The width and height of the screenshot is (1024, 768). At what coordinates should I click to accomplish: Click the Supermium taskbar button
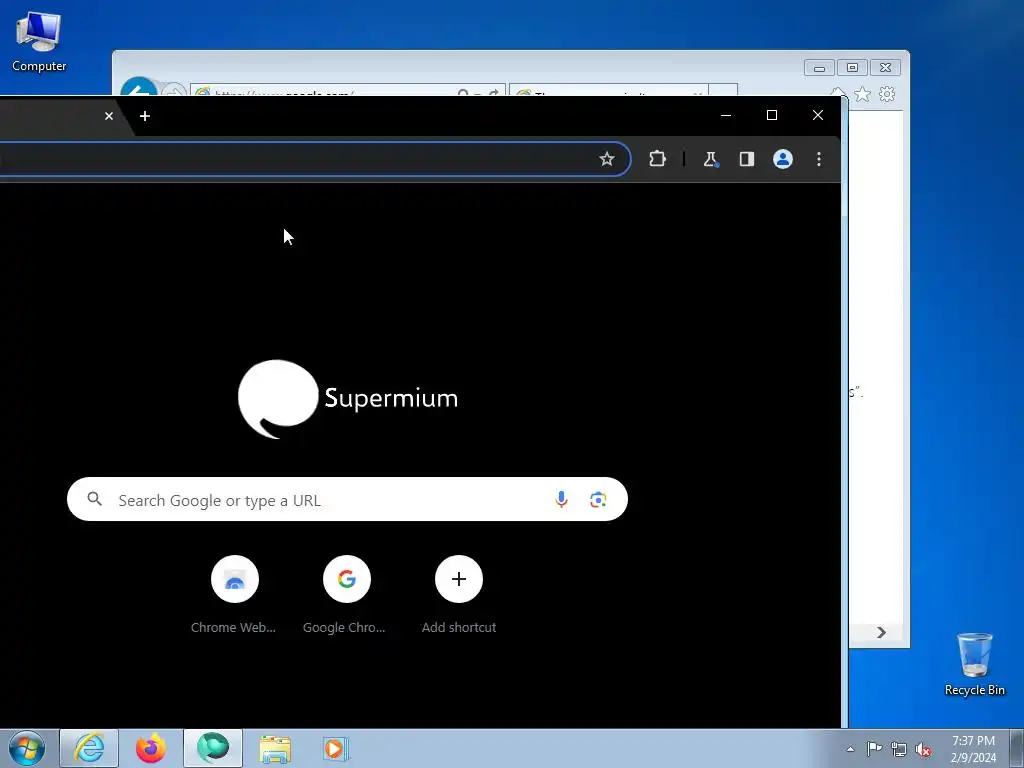[213, 748]
